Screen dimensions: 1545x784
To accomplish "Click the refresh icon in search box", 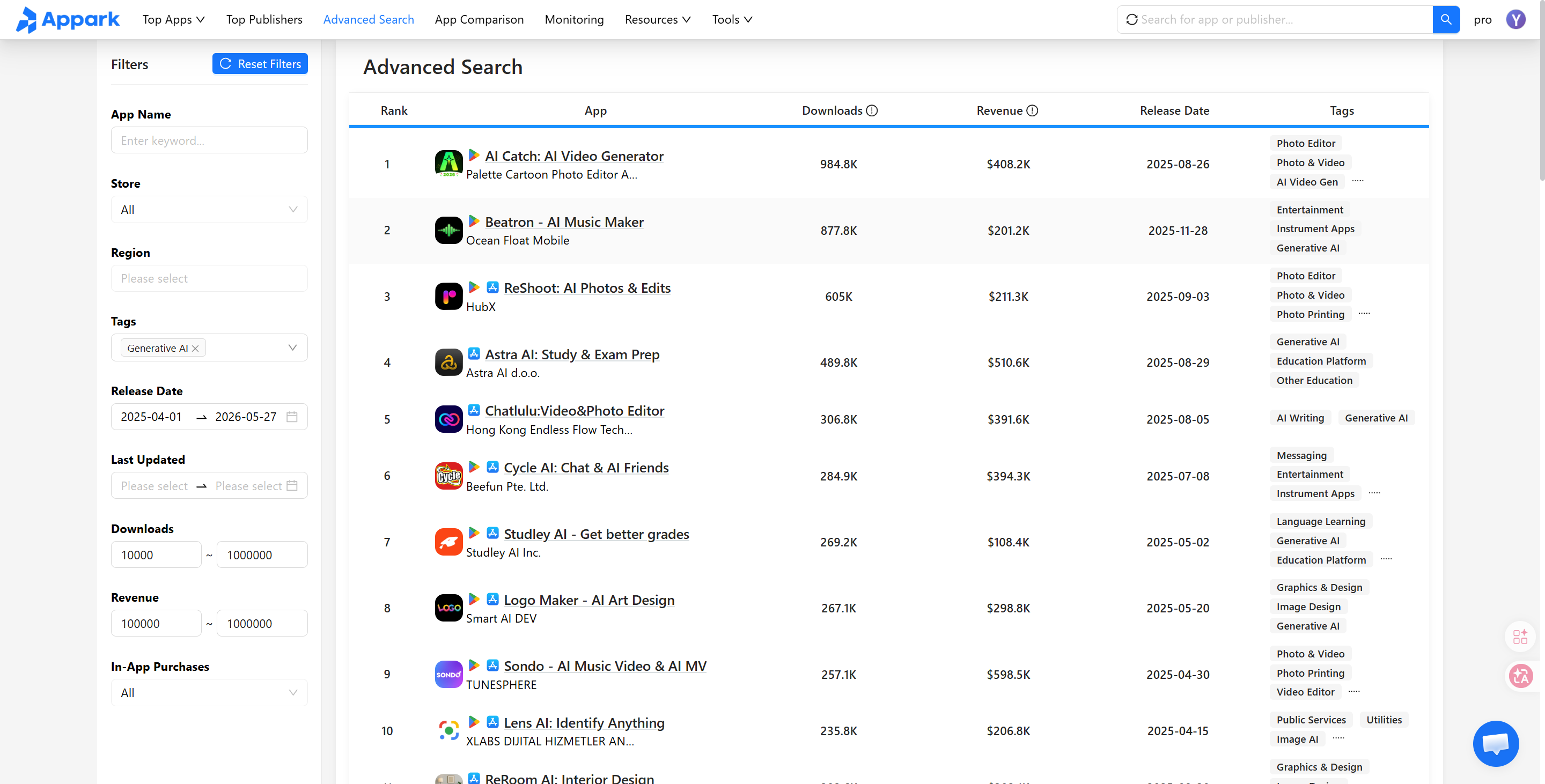I will pyautogui.click(x=1131, y=20).
